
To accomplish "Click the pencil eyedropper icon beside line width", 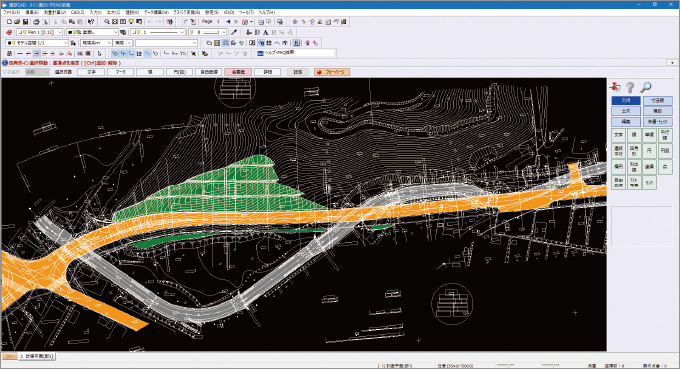I will click(x=234, y=32).
